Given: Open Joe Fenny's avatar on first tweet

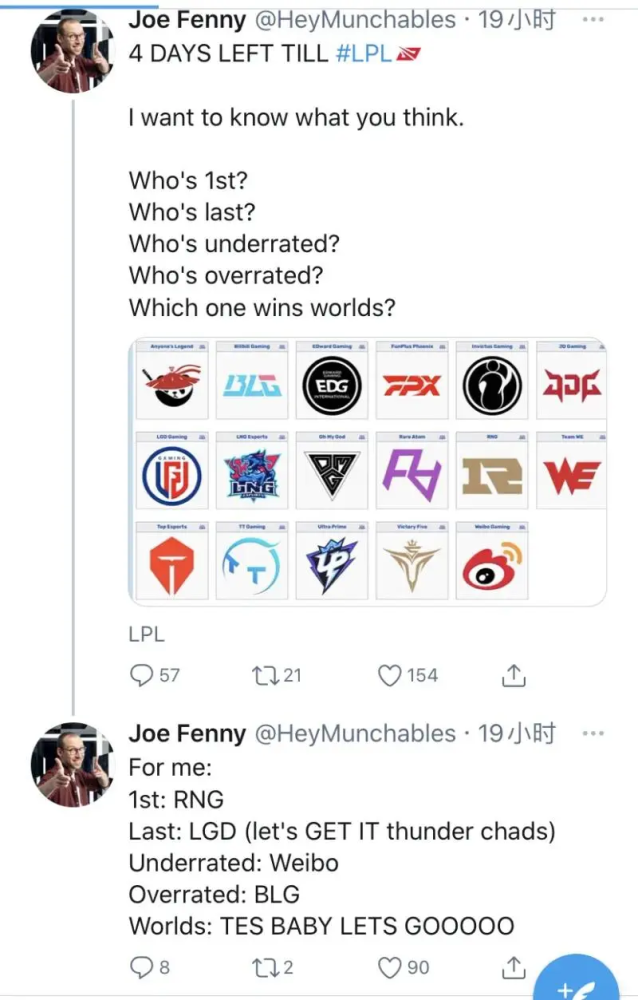Looking at the screenshot, I should 70,55.
